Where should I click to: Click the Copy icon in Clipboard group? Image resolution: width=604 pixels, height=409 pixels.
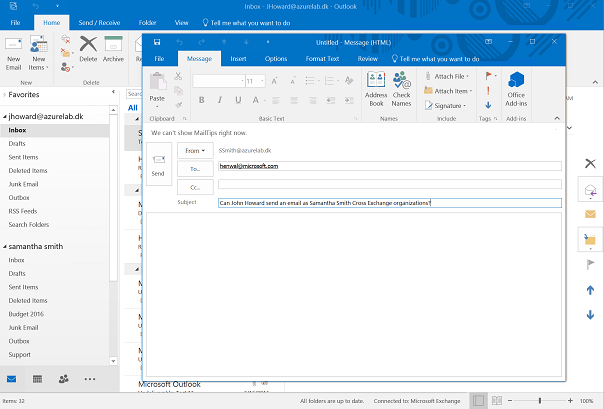point(178,91)
